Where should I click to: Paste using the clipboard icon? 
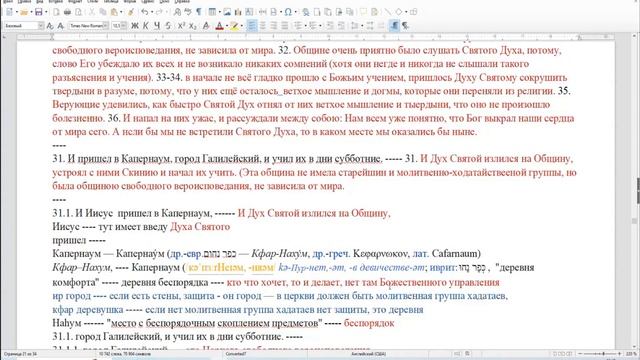tap(114, 12)
